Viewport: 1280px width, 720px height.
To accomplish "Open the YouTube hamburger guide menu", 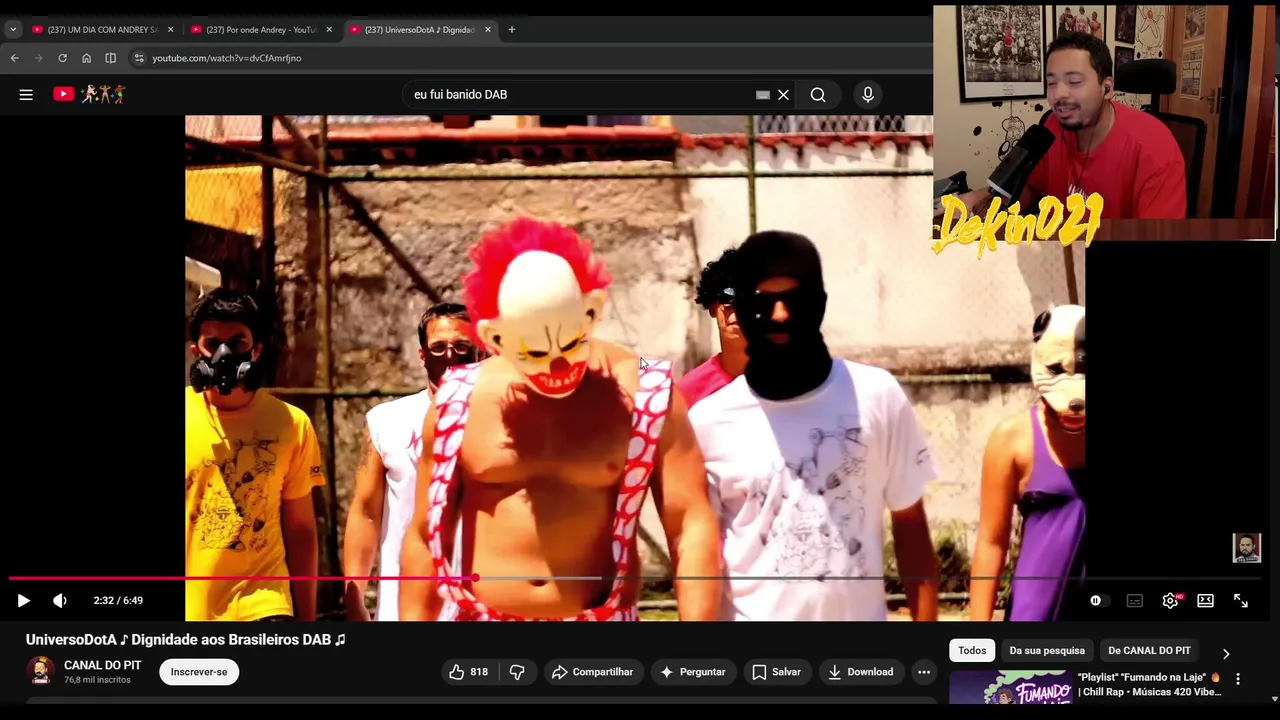I will (26, 94).
